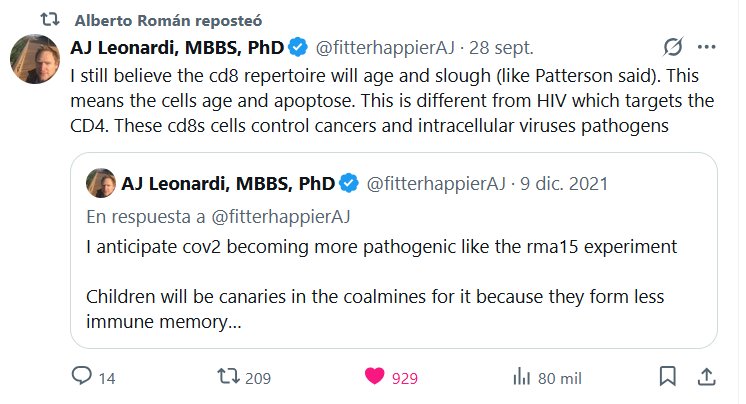View tweet analytics bar chart icon
This screenshot has width=746, height=404.
pos(521,377)
